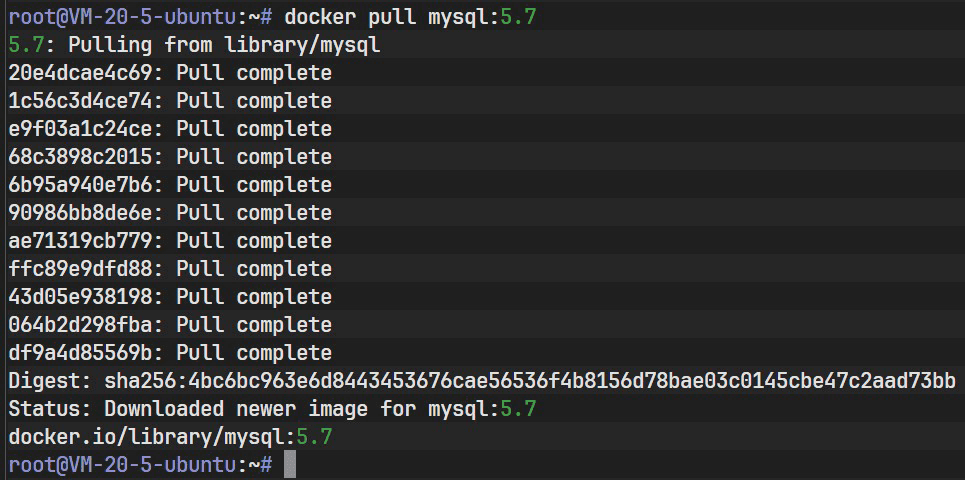Click layer ID 1c56c3d4ce74
This screenshot has height=480, width=965.
pos(86,101)
